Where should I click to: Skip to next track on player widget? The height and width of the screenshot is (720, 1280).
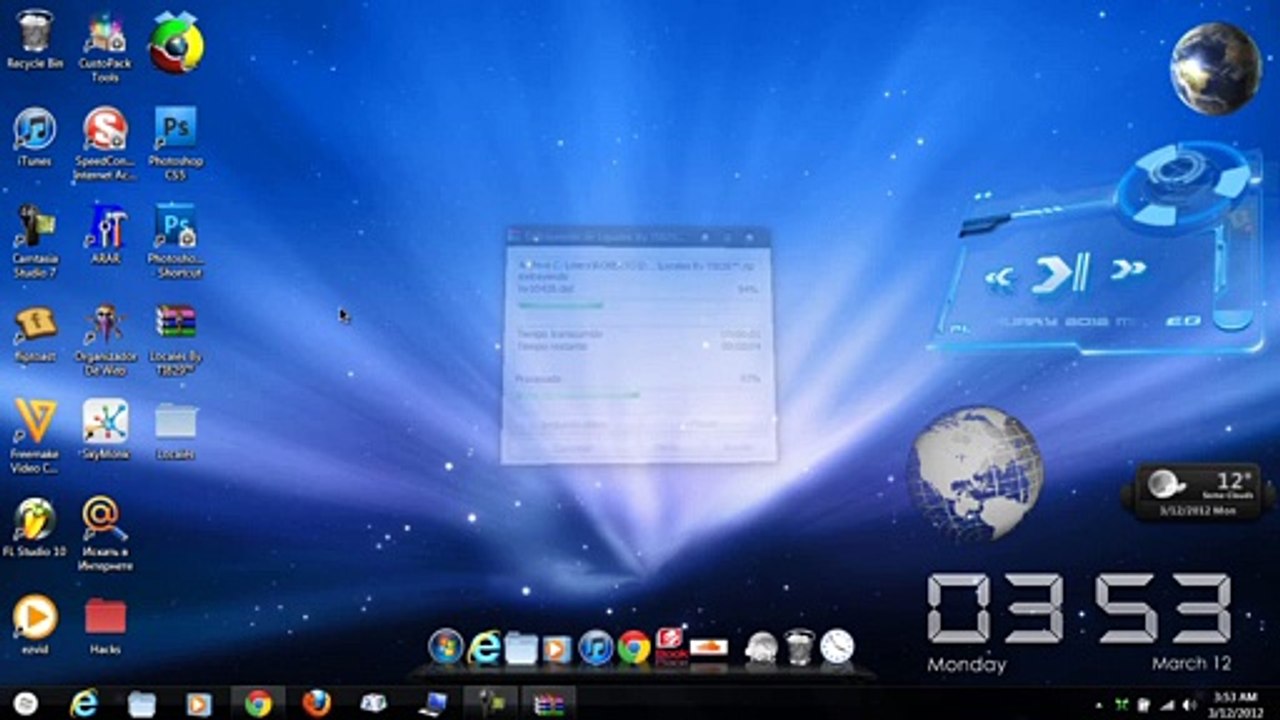click(1128, 268)
